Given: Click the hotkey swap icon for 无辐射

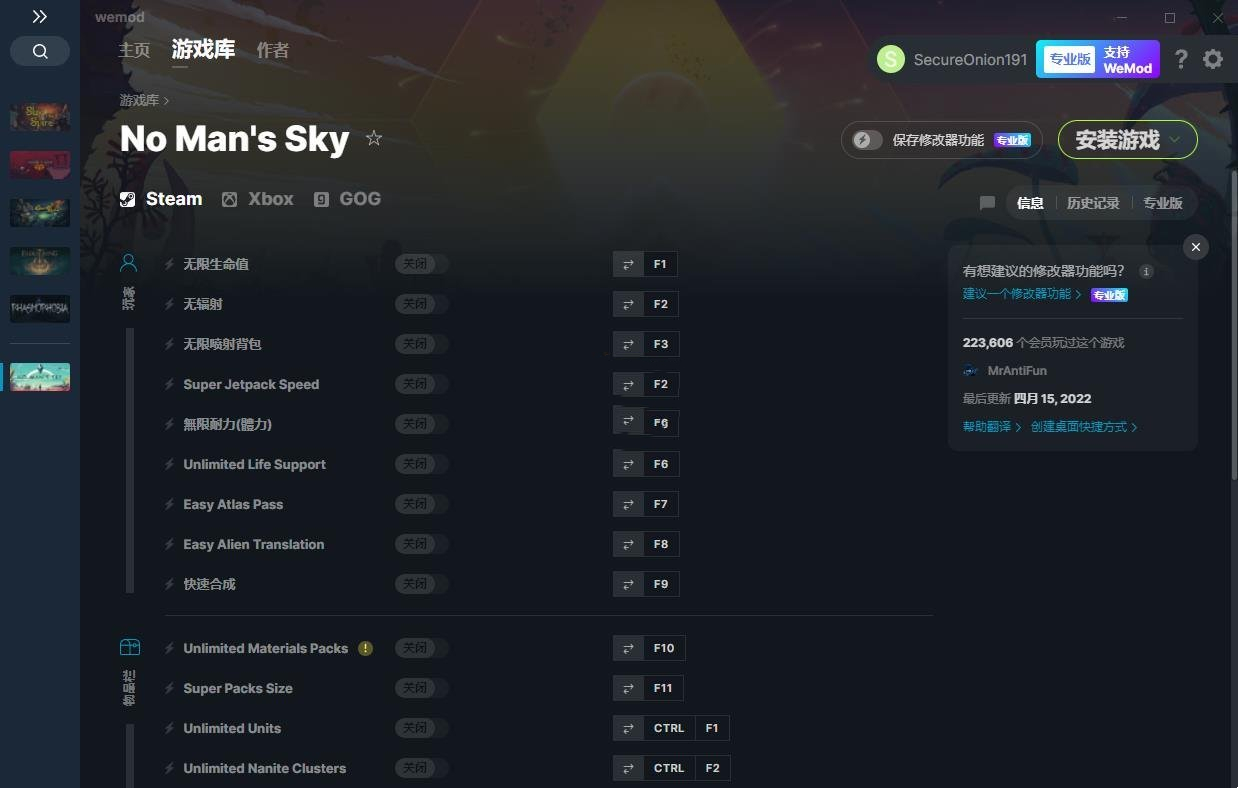Looking at the screenshot, I should [628, 304].
